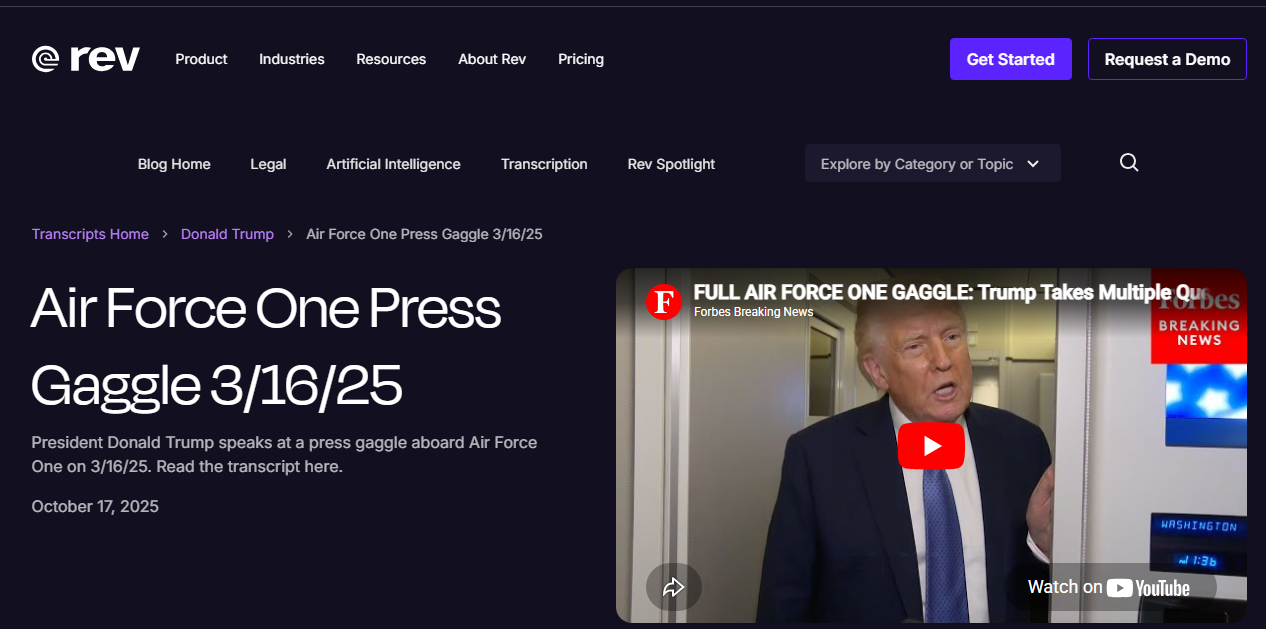Click the Get Started button
Viewport: 1266px width, 629px height.
point(1010,59)
